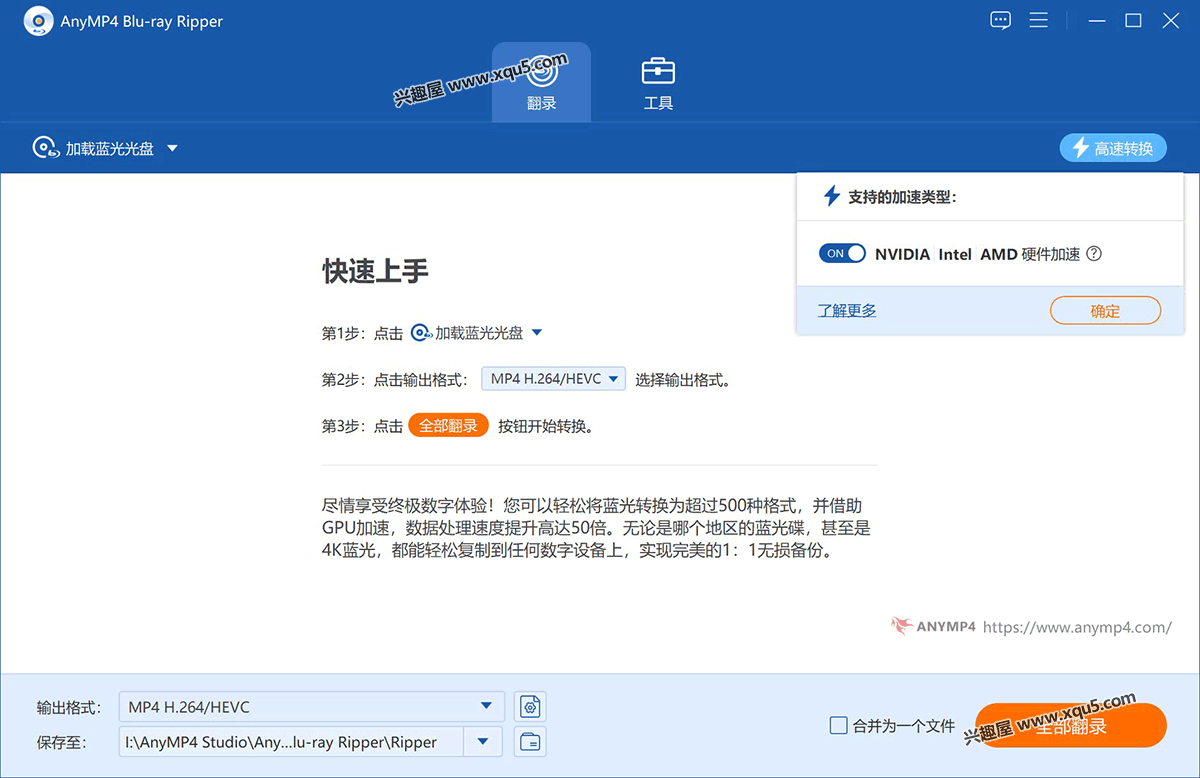The image size is (1200, 778).
Task: Click the AnyMP4 Blu-ray Ripper app icon
Action: 38,21
